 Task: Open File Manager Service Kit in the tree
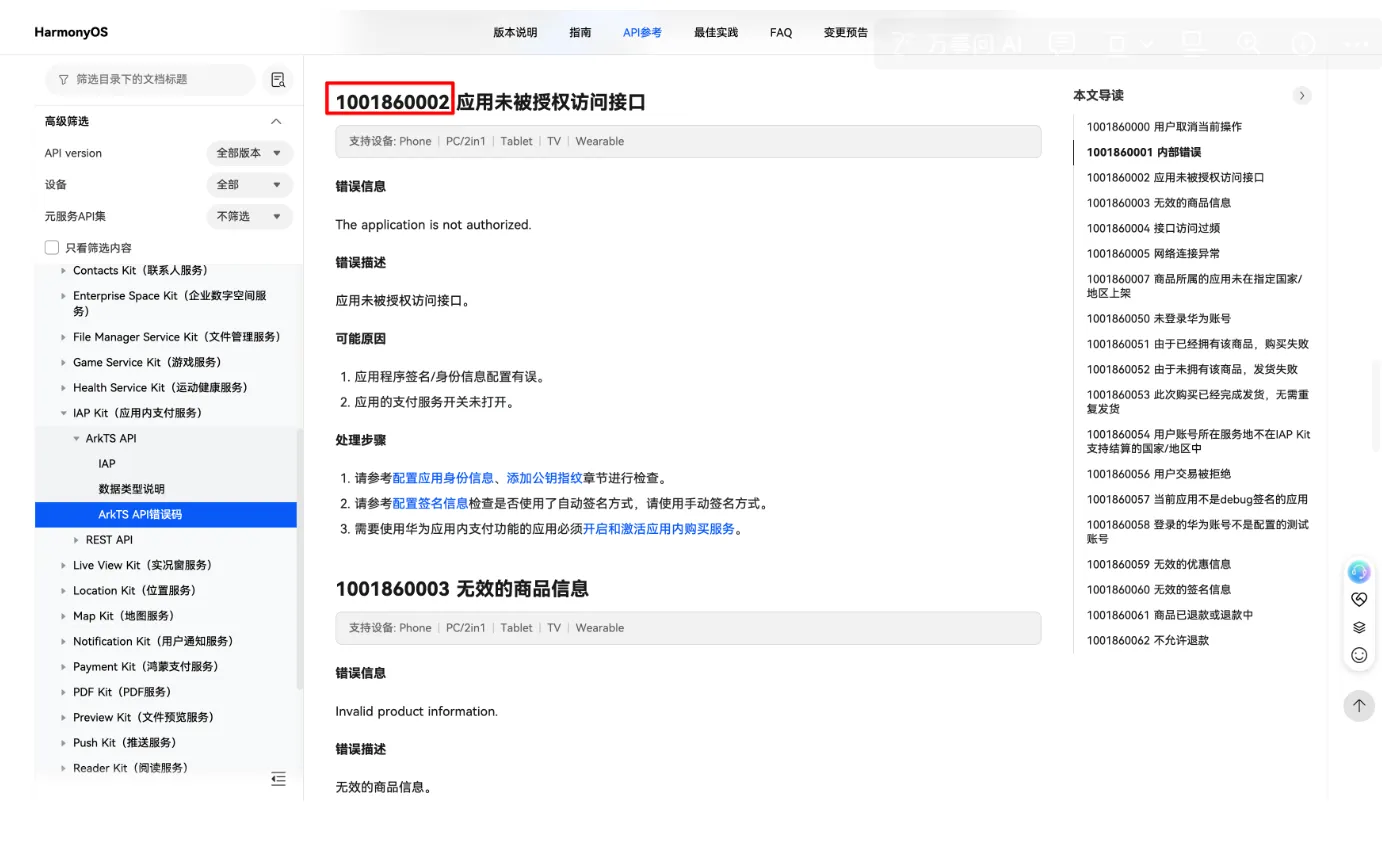(177, 338)
